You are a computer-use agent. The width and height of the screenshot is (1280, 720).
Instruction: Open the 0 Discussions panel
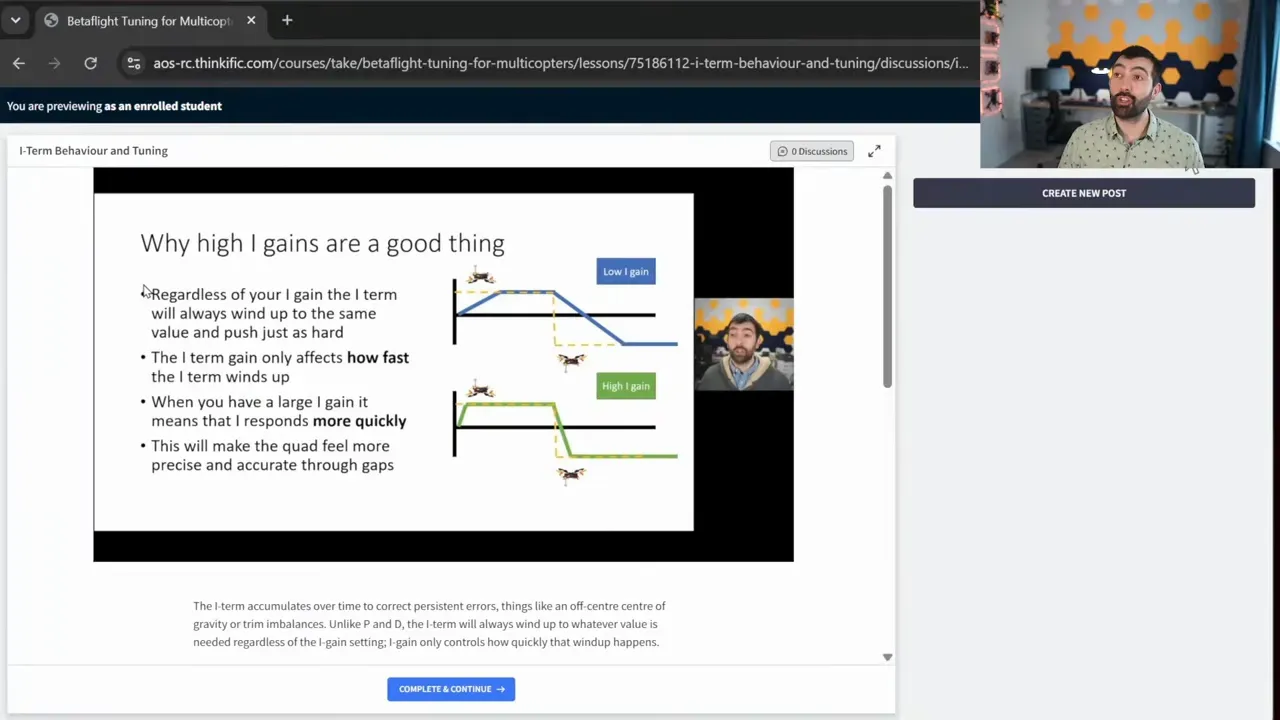pyautogui.click(x=811, y=151)
